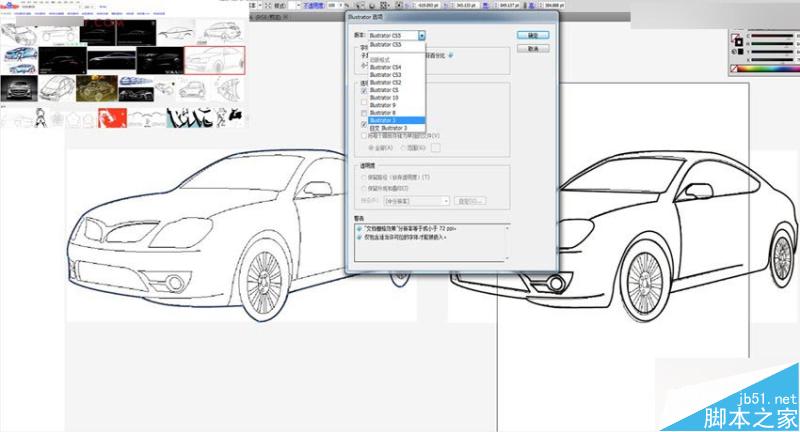
Task: Open the transparency preset dropdown
Action: click(x=416, y=201)
